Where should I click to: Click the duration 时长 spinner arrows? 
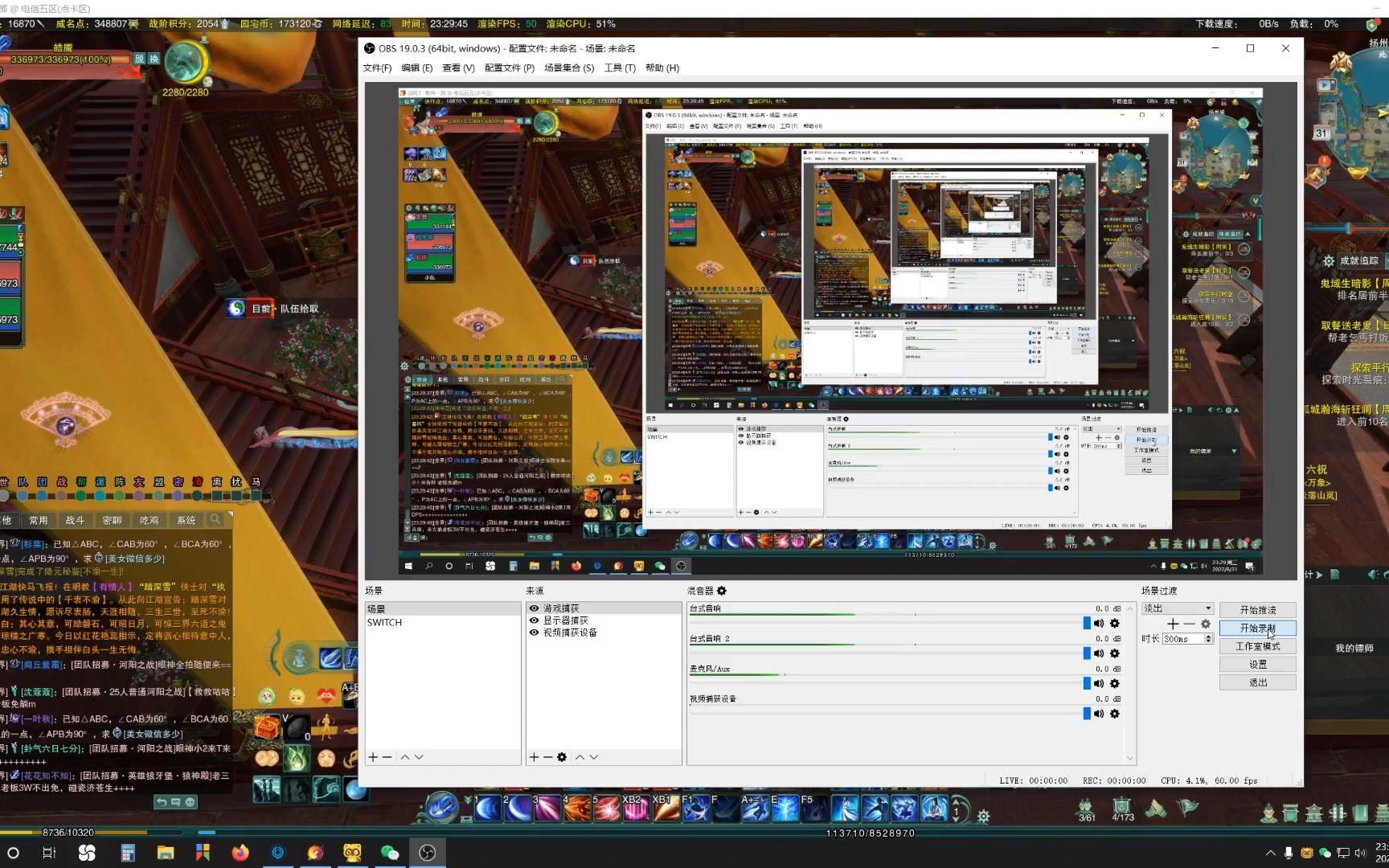click(1208, 639)
